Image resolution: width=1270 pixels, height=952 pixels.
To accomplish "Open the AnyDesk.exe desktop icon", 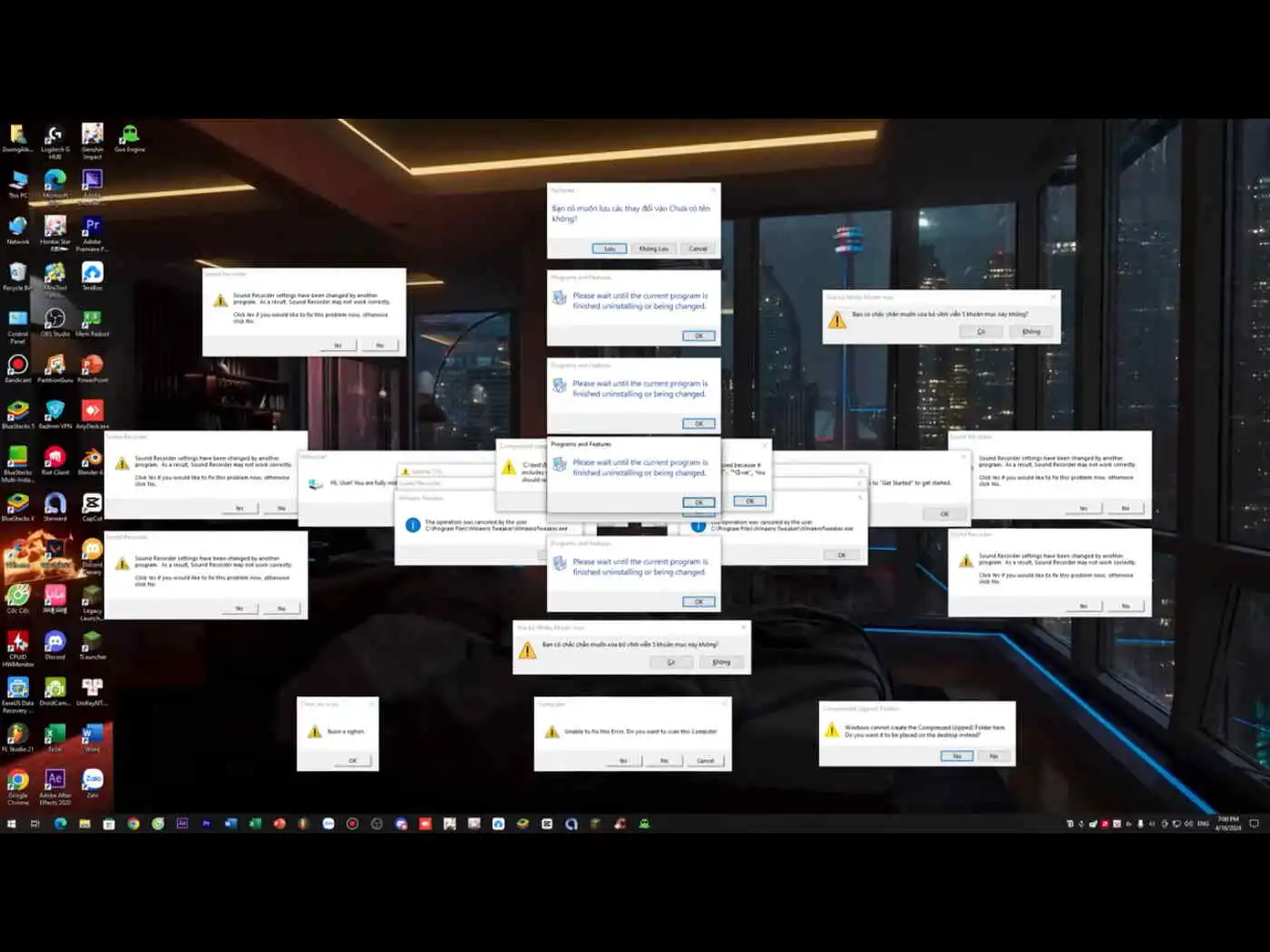I will (92, 415).
